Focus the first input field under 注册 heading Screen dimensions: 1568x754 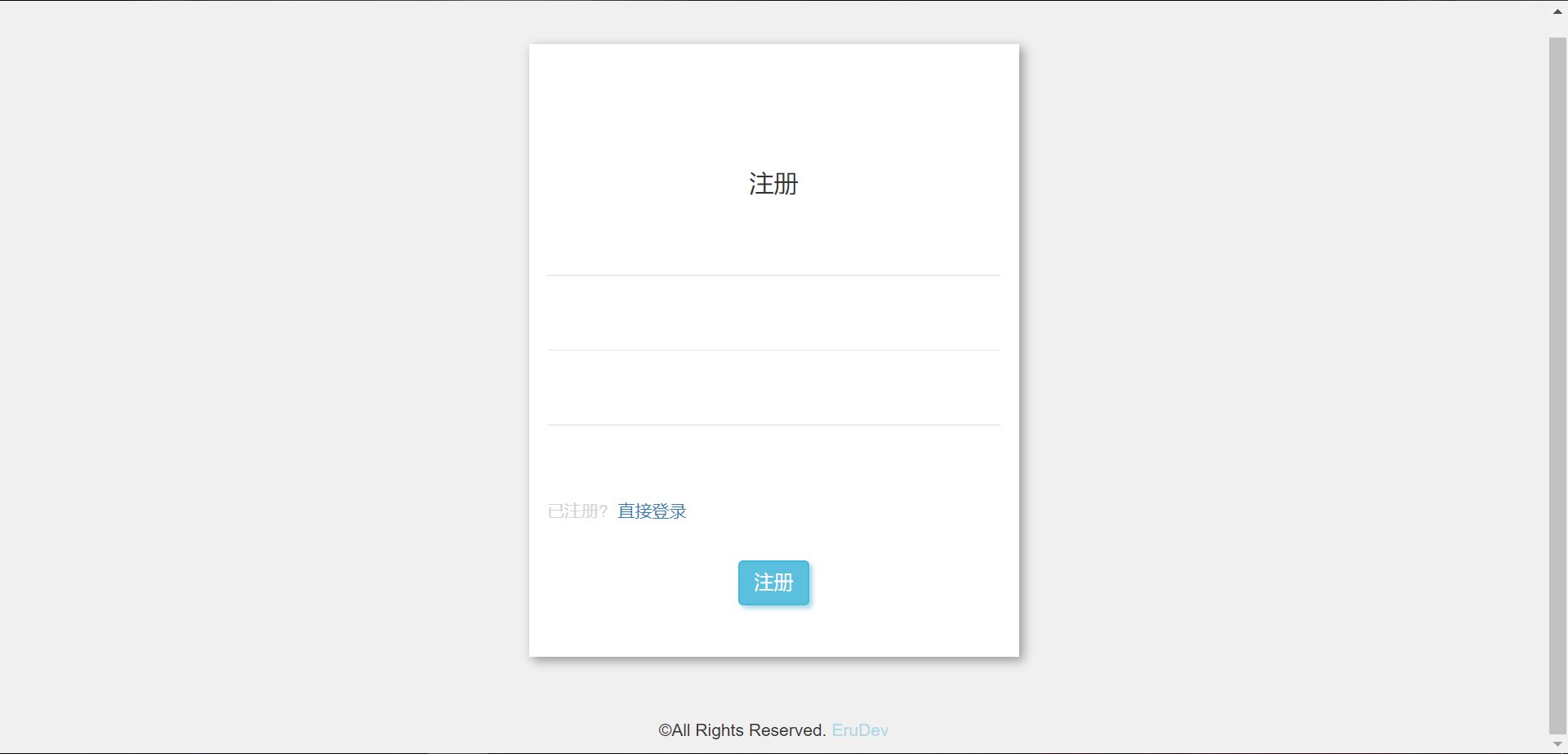click(x=773, y=257)
